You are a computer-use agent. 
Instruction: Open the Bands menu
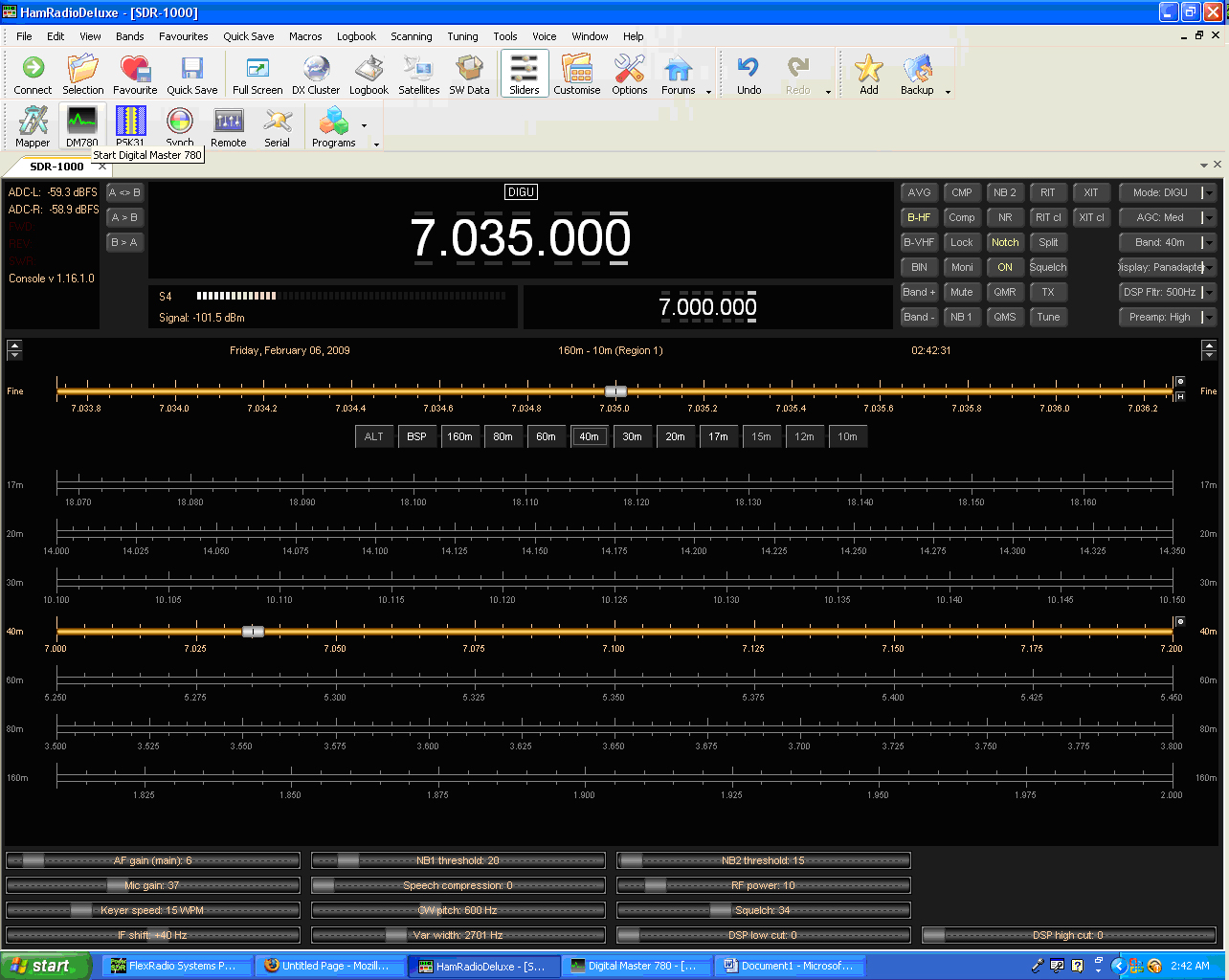129,36
